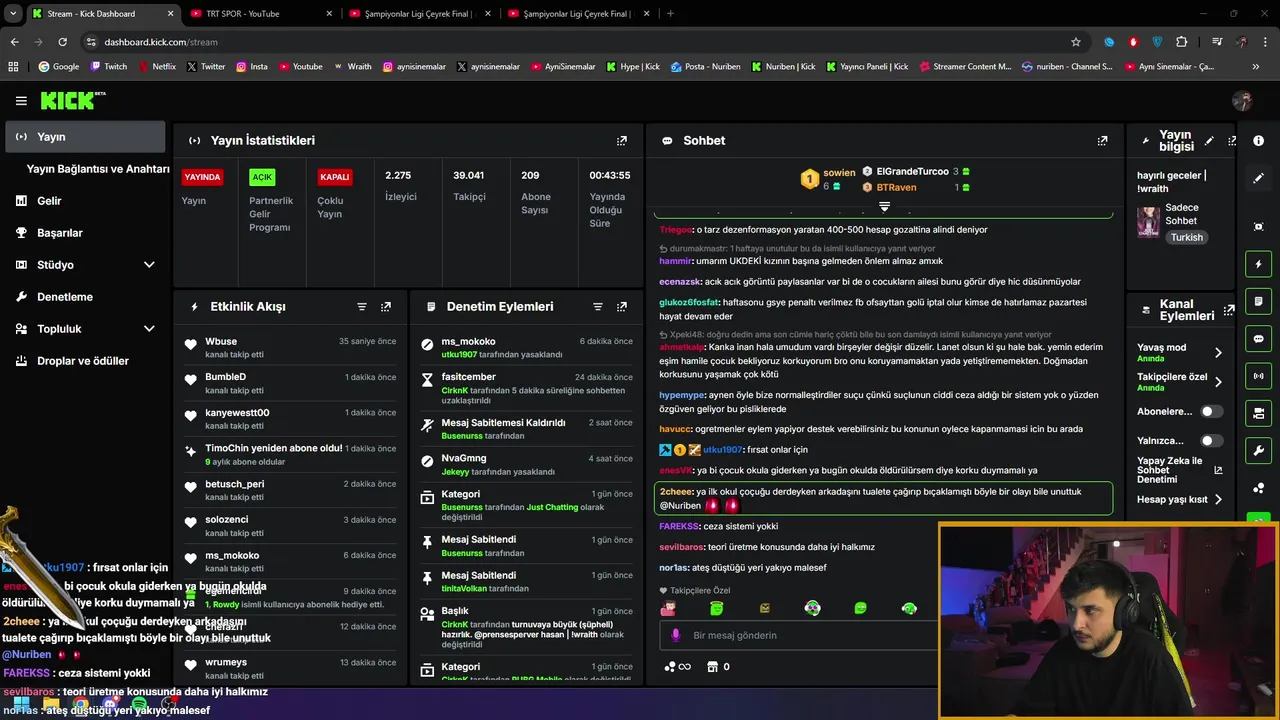
Task: Open Yapay Zeka ile Sohbet Denetimi link
Action: [x=1179, y=470]
